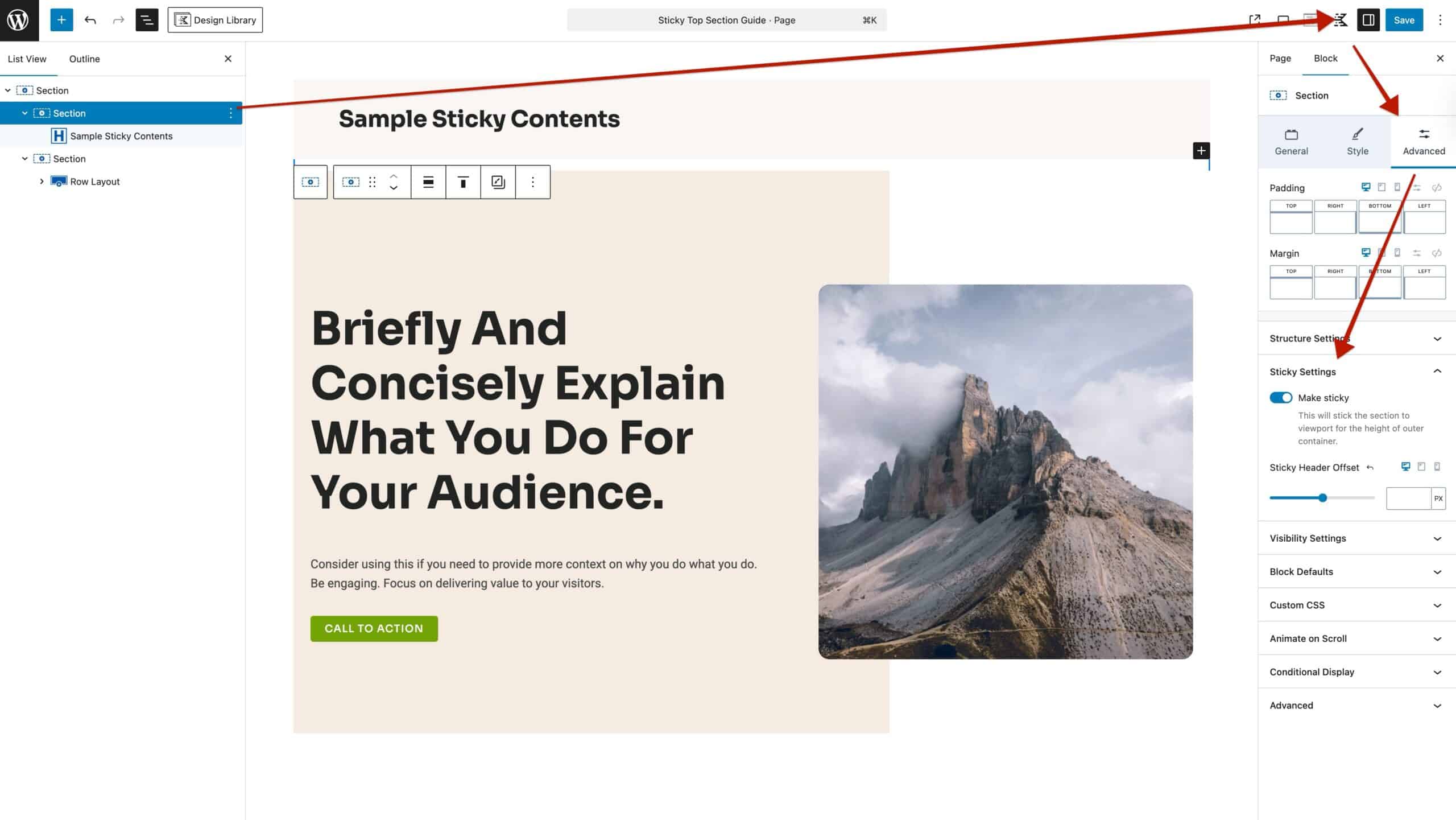Open block toolbar options three-dots menu
Screen dimensions: 1456x820
pyautogui.click(x=532, y=182)
